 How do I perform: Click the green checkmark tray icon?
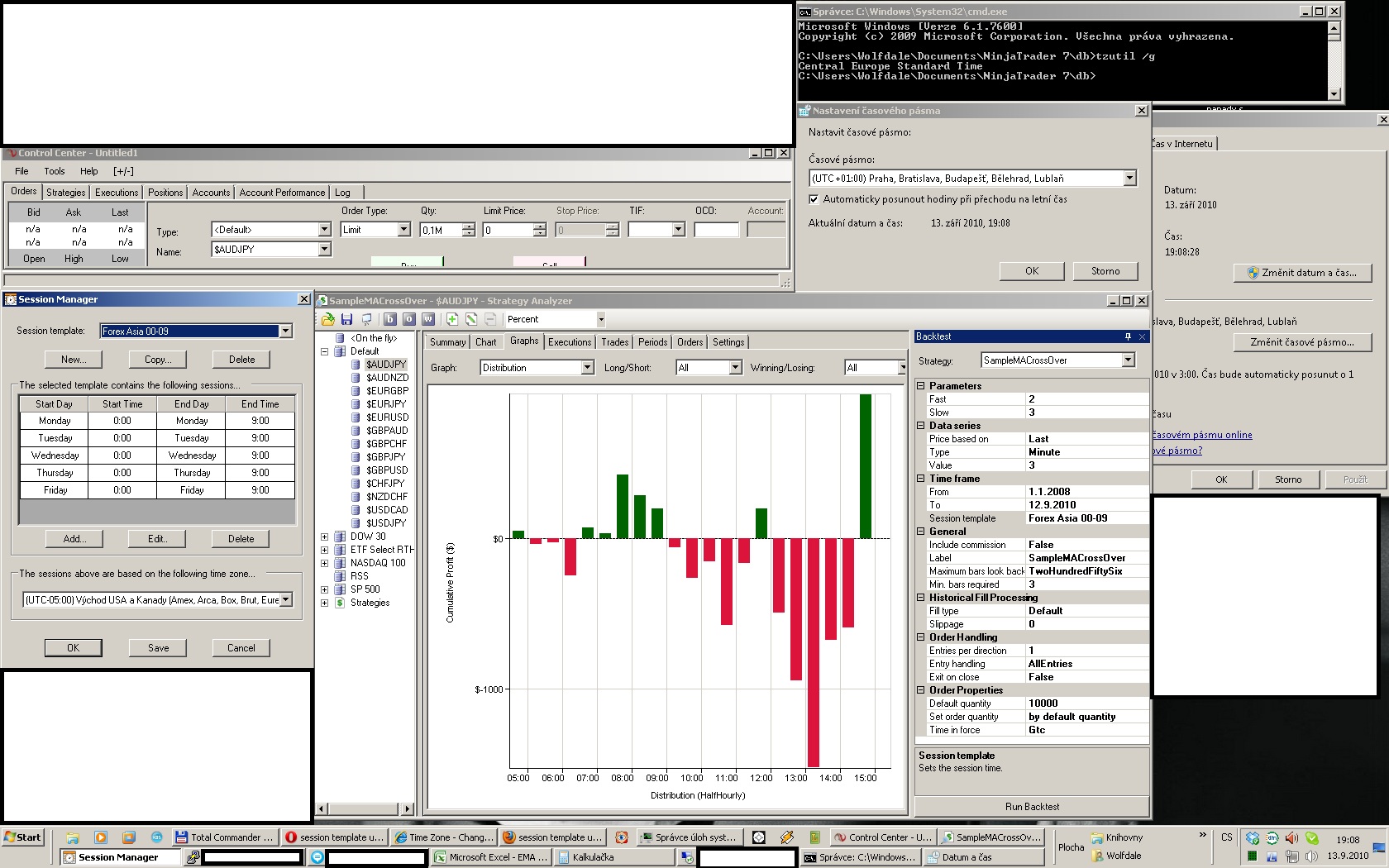[x=1312, y=837]
